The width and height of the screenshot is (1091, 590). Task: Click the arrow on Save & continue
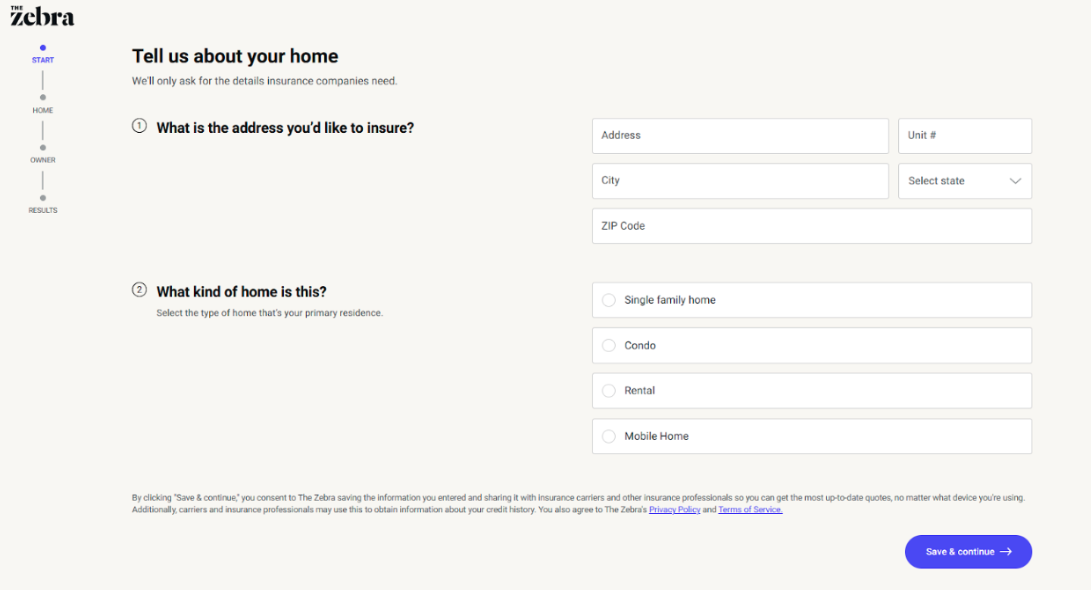click(1006, 552)
